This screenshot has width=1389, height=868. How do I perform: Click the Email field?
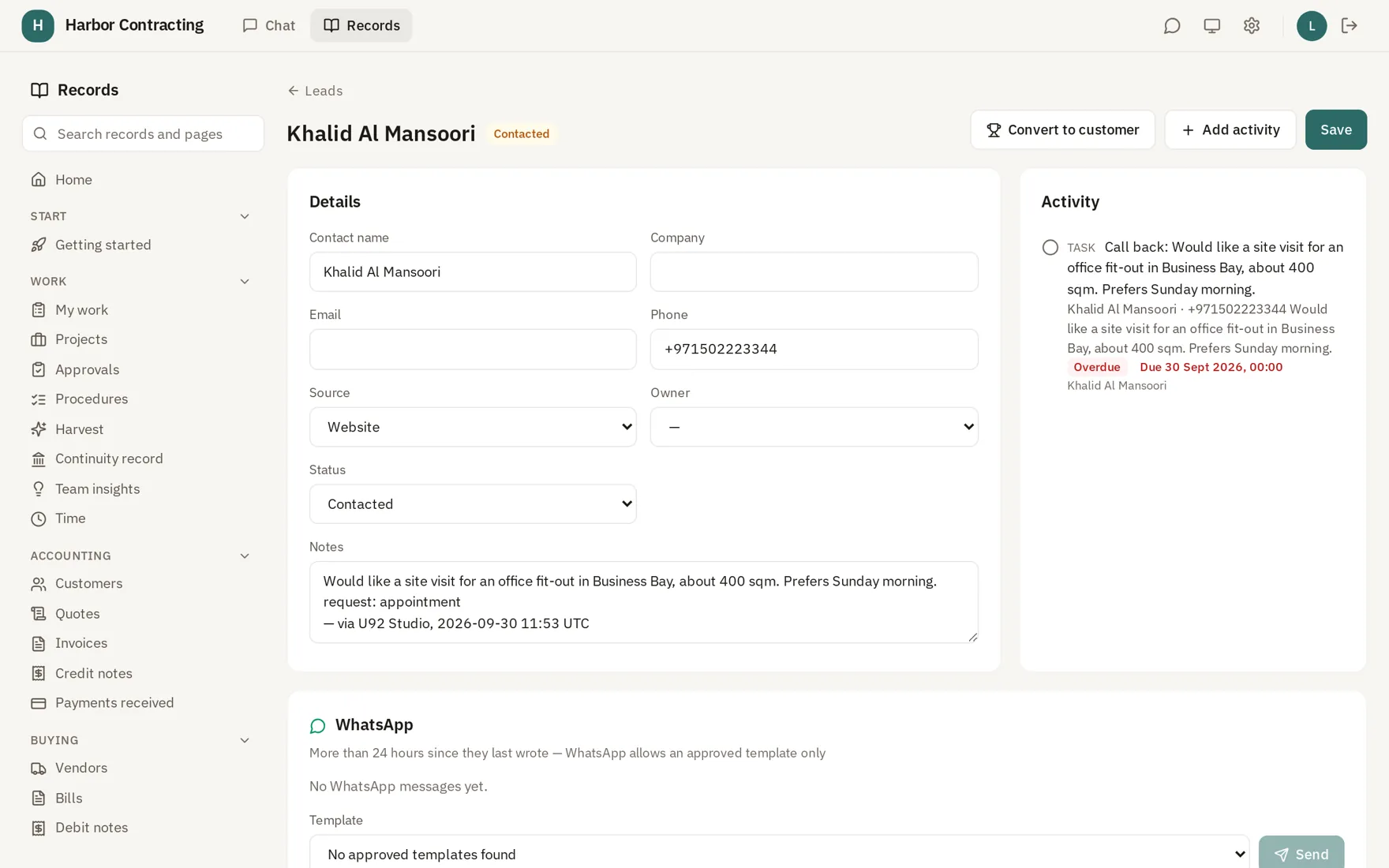(x=473, y=350)
